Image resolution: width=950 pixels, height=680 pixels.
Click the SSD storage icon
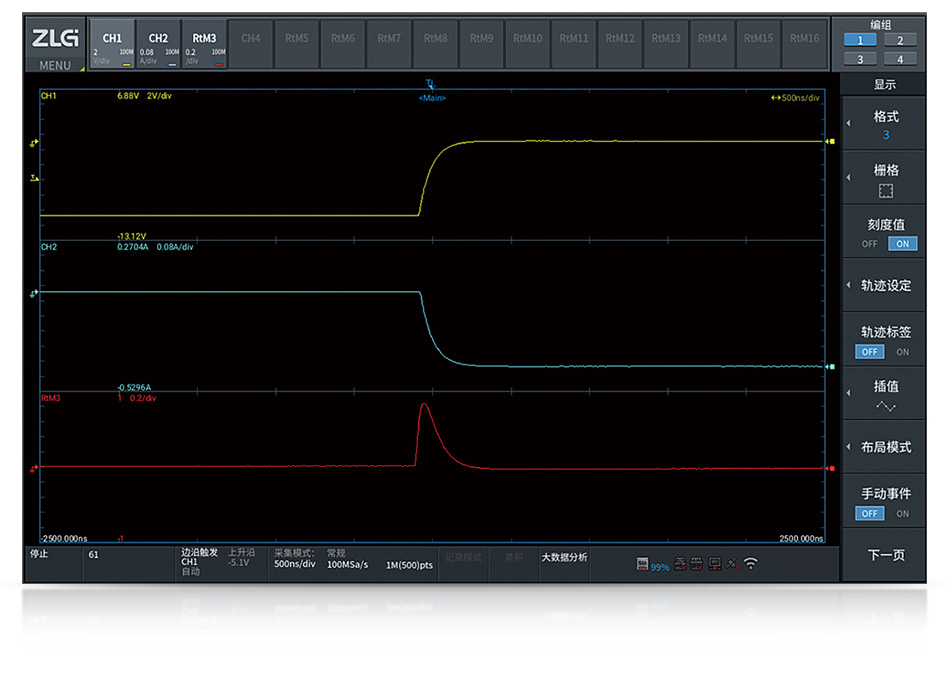pos(642,564)
